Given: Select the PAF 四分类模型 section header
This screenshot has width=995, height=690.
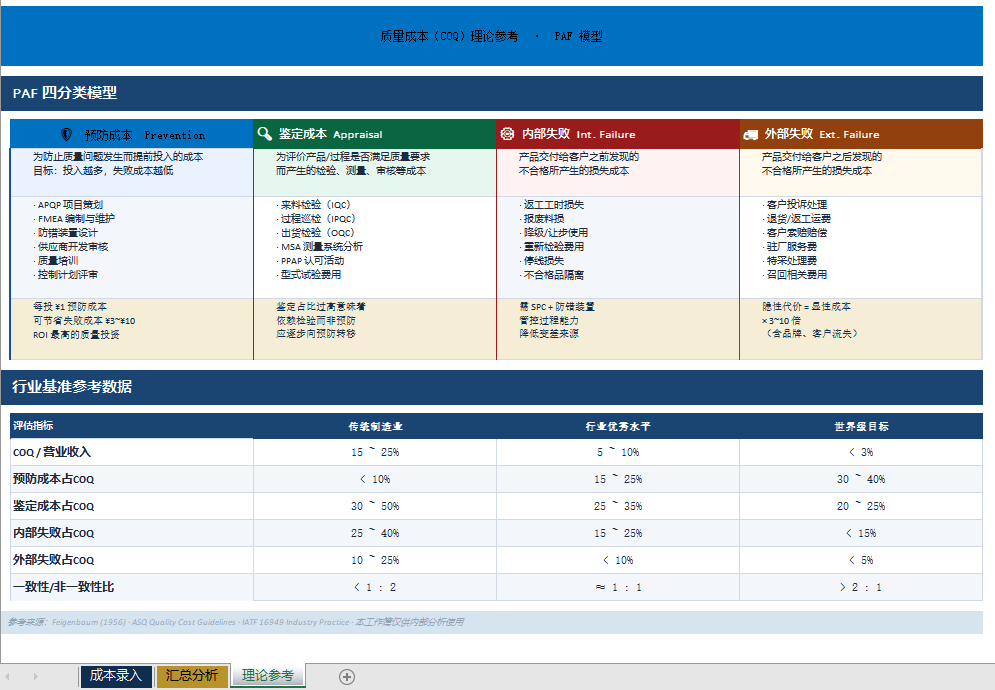Looking at the screenshot, I should pos(65,93).
